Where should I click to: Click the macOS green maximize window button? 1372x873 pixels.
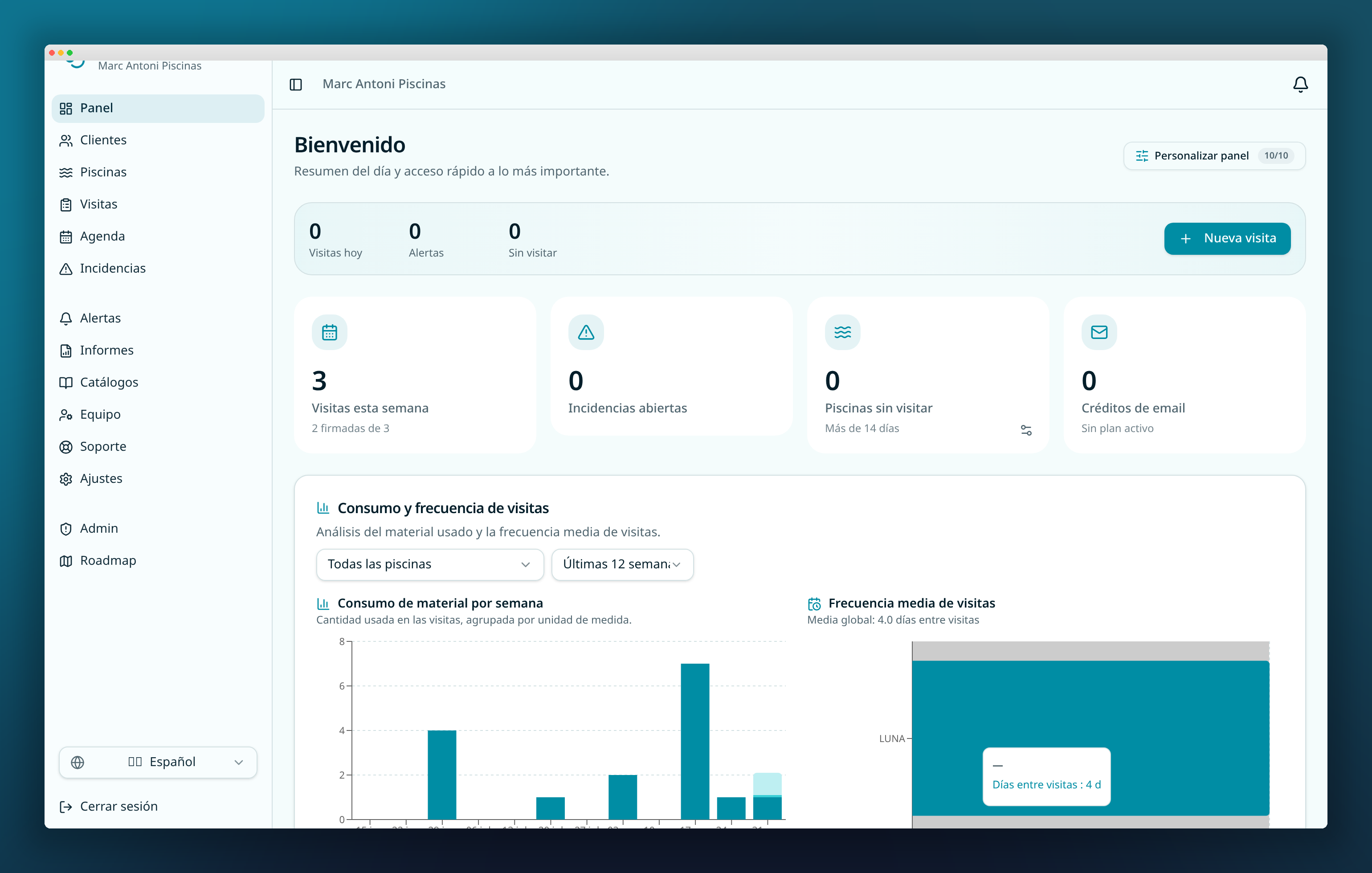(70, 53)
